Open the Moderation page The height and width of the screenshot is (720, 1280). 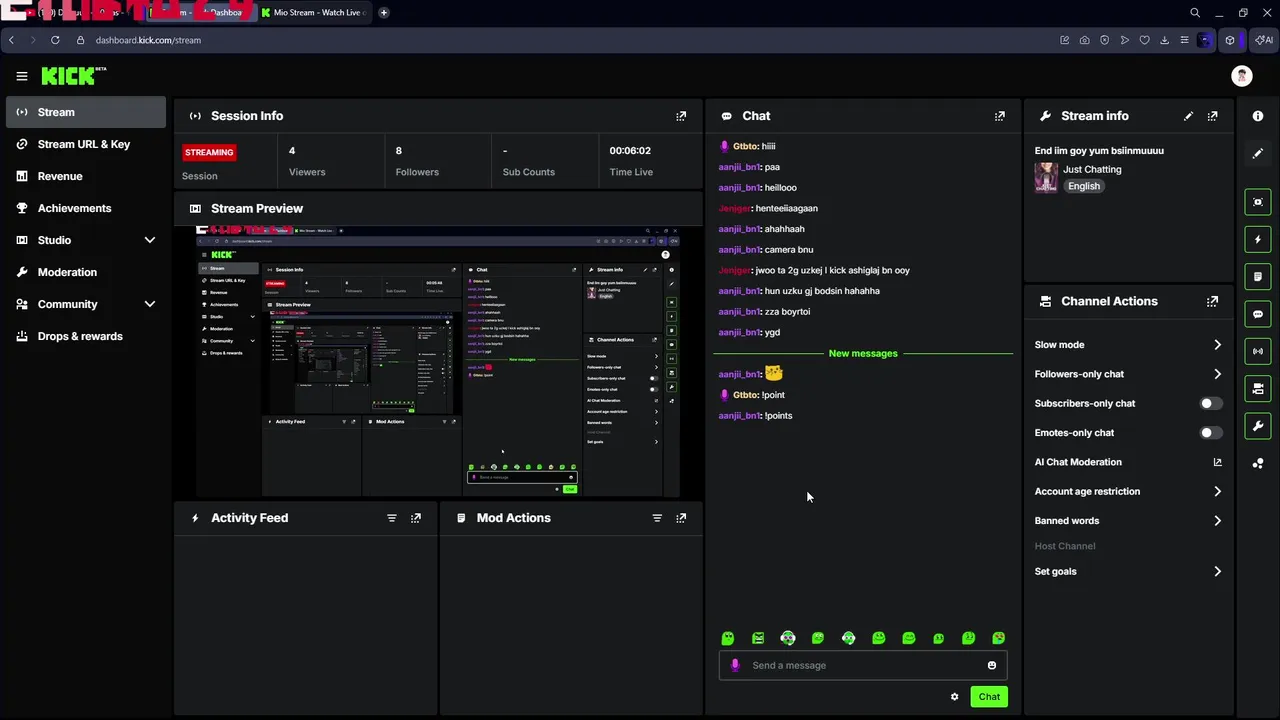point(85,272)
